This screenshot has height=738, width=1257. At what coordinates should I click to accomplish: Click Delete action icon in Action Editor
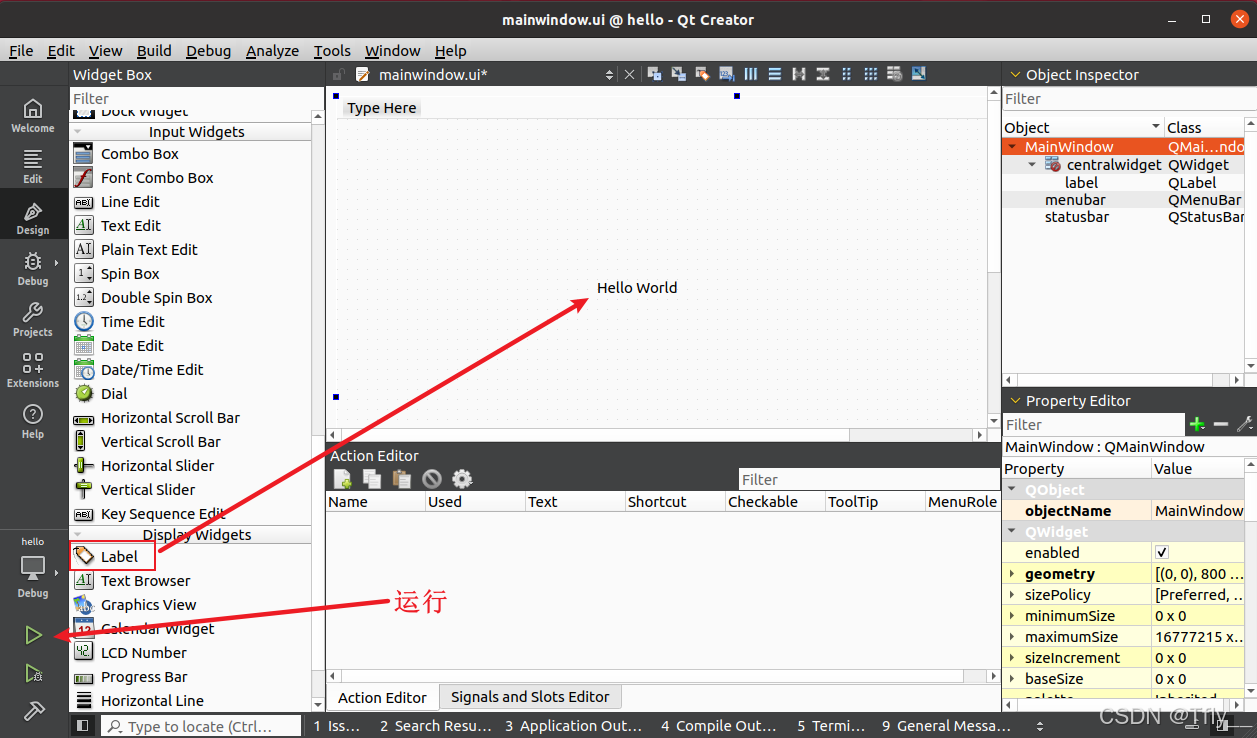(432, 479)
